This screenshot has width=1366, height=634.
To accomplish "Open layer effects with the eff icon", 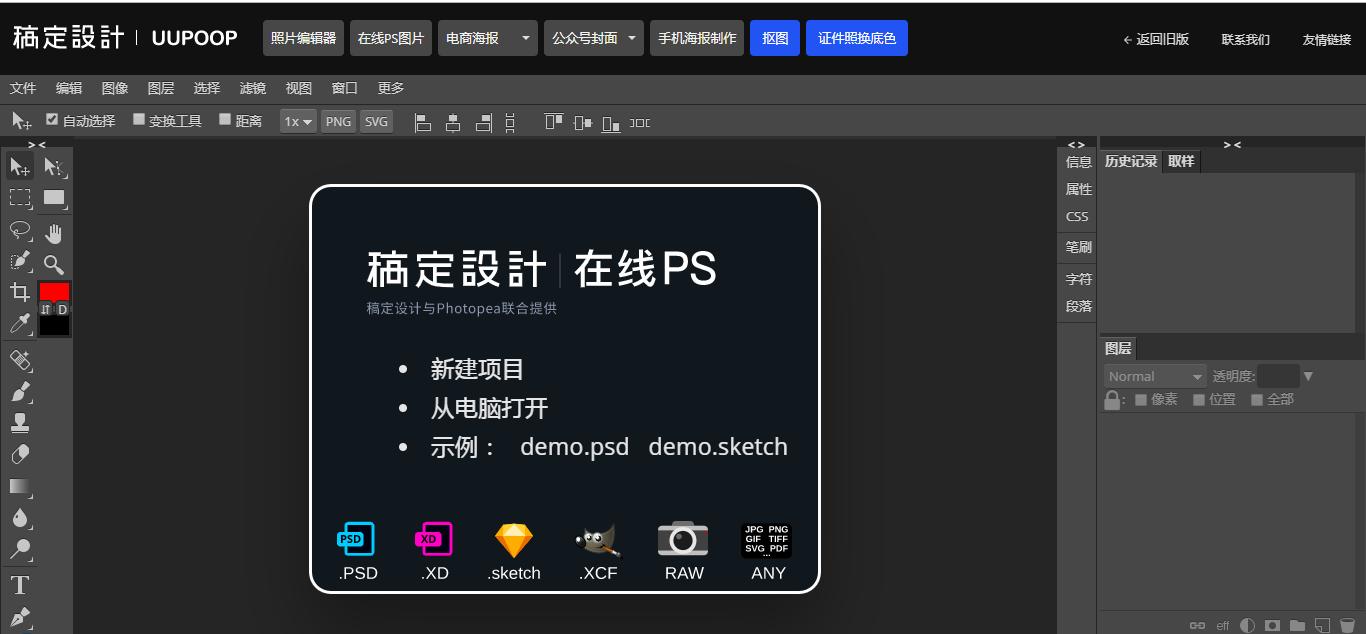I will point(1221,624).
